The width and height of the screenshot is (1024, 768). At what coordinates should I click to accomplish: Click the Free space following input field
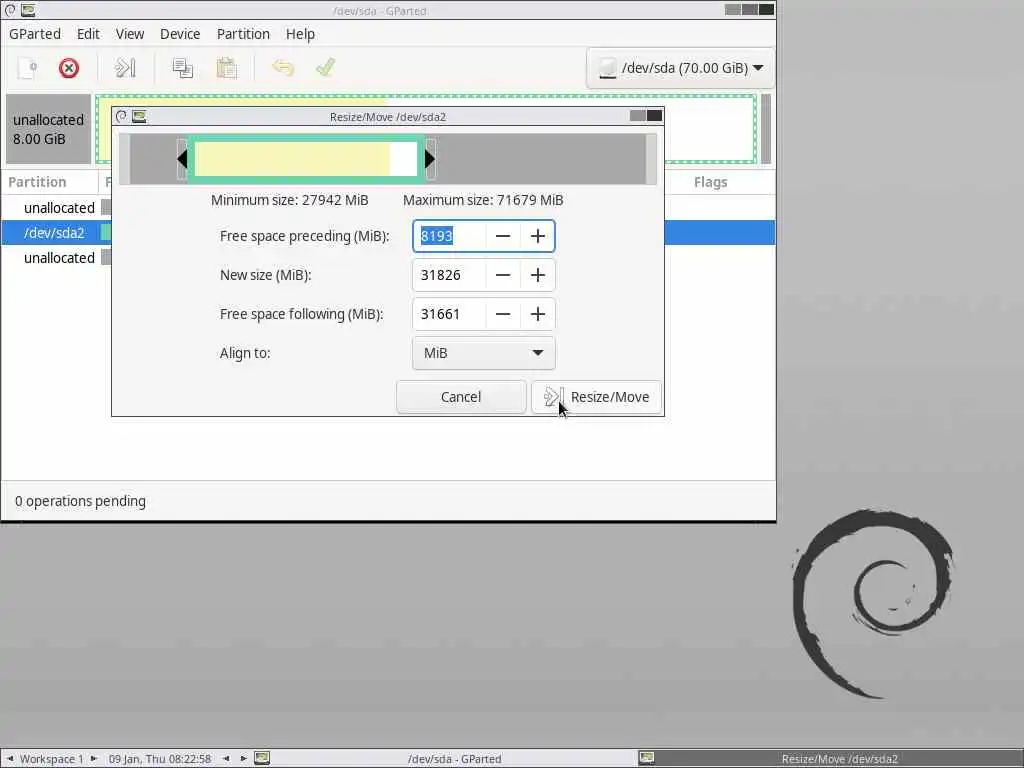(449, 314)
